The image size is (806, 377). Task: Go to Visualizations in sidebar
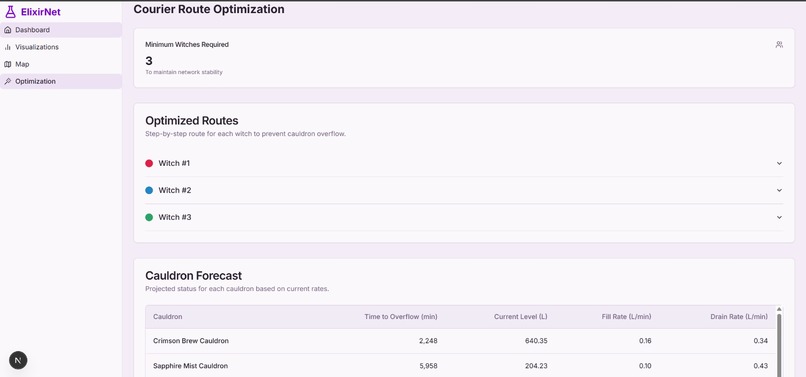(x=61, y=47)
